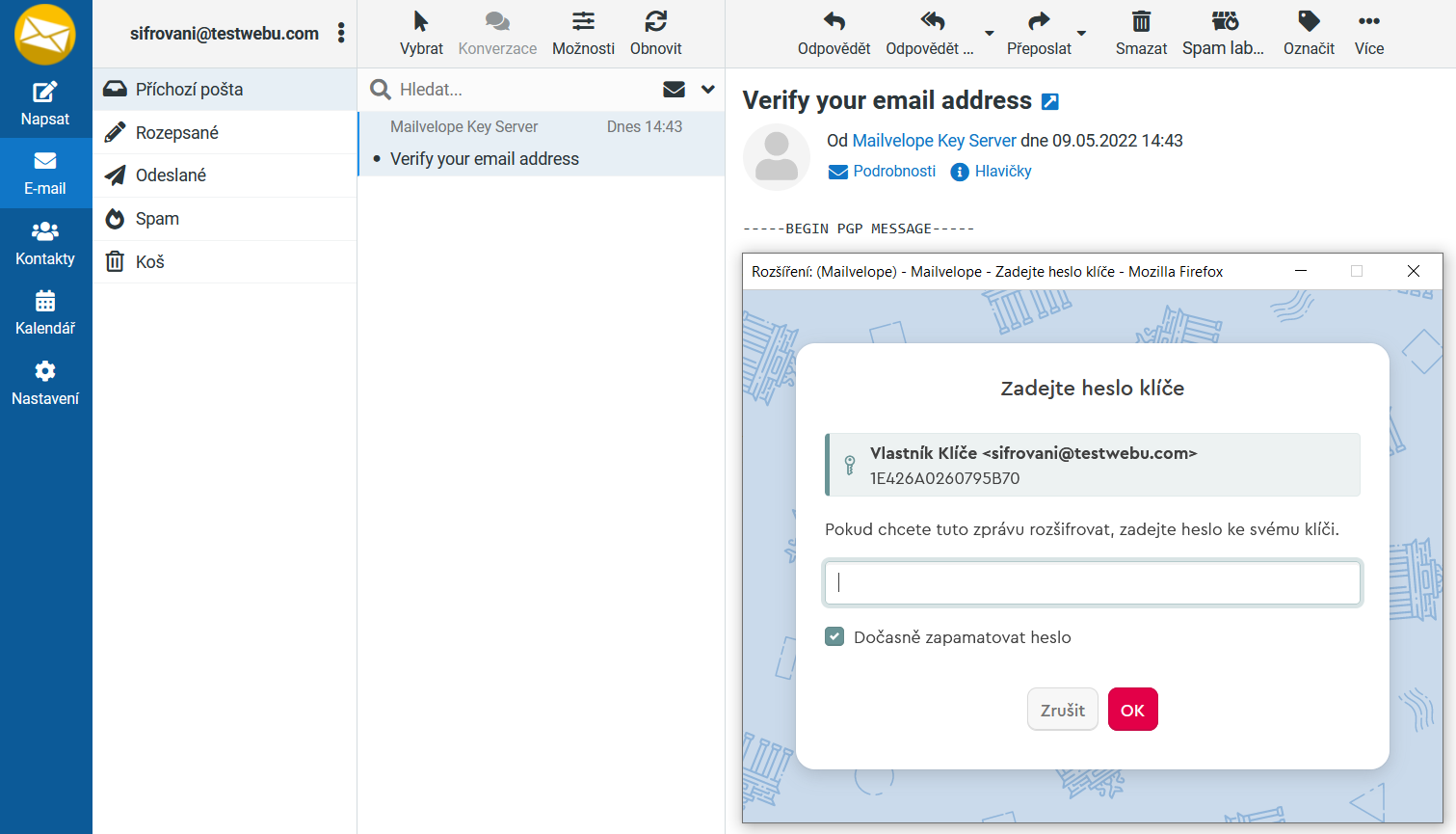Delete message with Smazat
The width and height of the screenshot is (1456, 834).
pyautogui.click(x=1142, y=34)
